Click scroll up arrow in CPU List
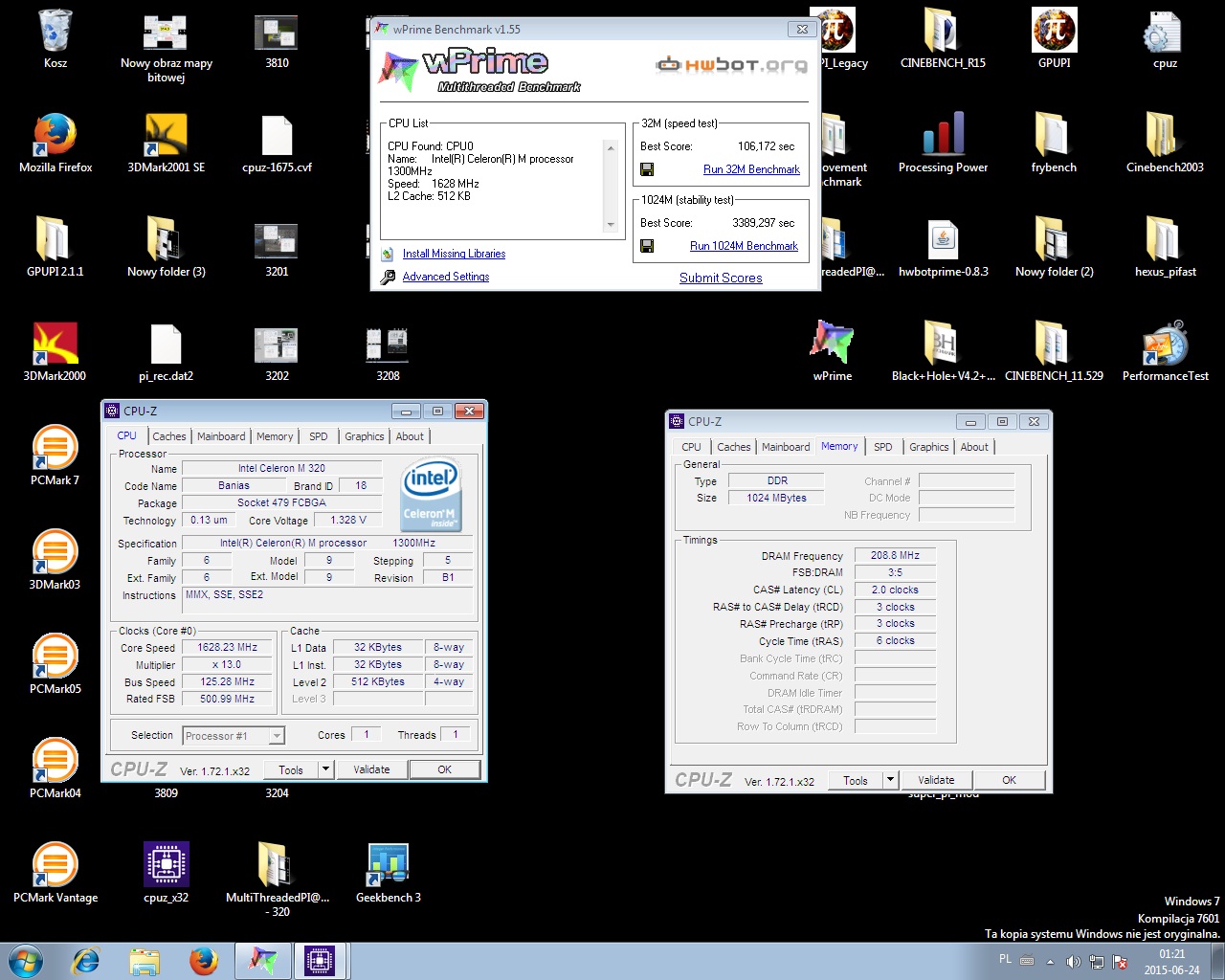Viewport: 1225px width, 980px height. pyautogui.click(x=611, y=147)
